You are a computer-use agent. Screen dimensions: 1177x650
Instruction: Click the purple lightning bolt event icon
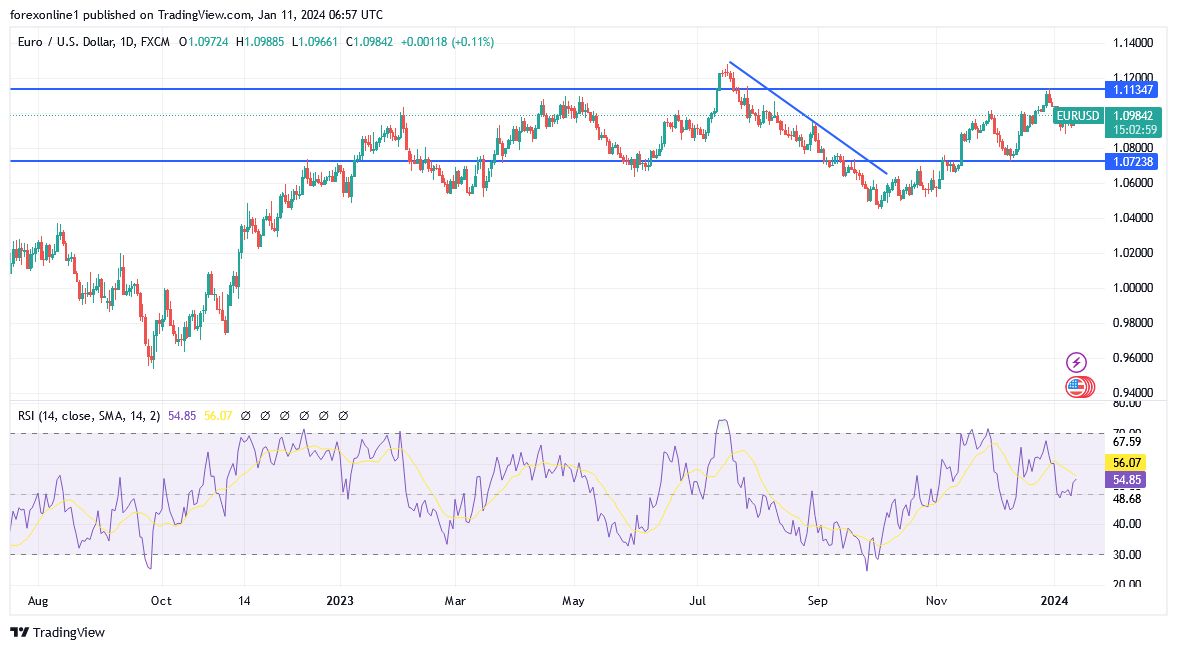point(1077,362)
